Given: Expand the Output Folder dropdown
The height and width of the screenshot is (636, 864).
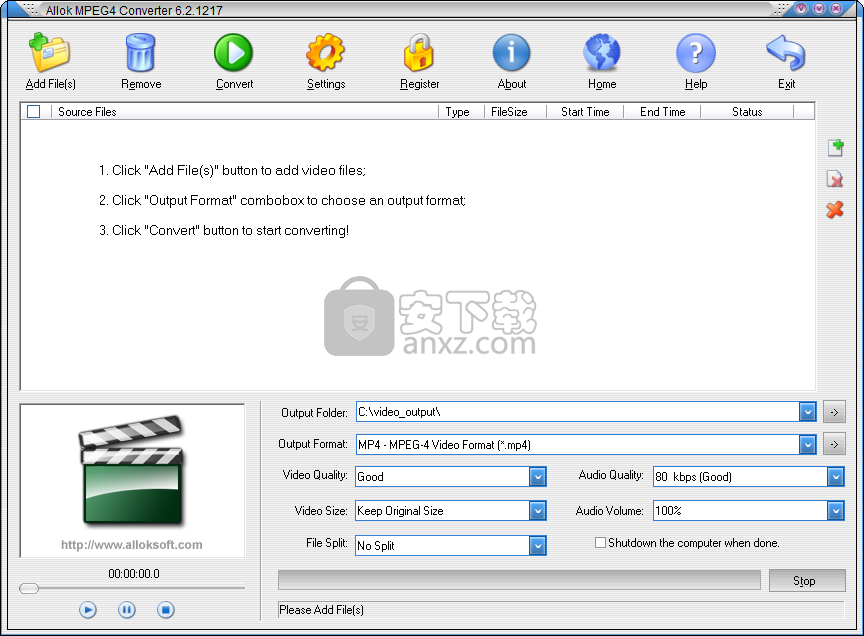Looking at the screenshot, I should click(x=807, y=412).
